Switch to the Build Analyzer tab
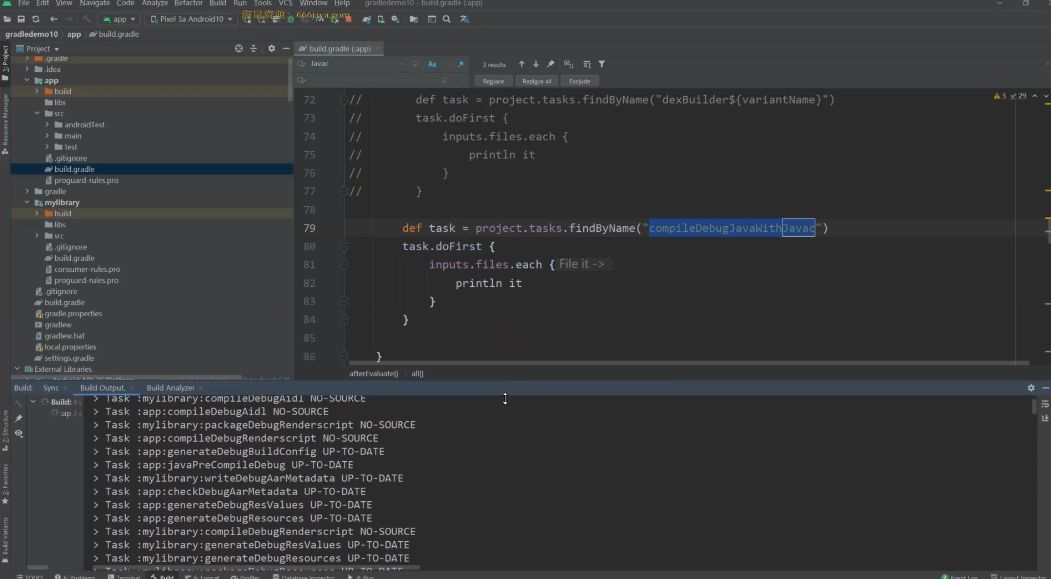Screen dimensions: 1051x579 pyautogui.click(x=170, y=388)
